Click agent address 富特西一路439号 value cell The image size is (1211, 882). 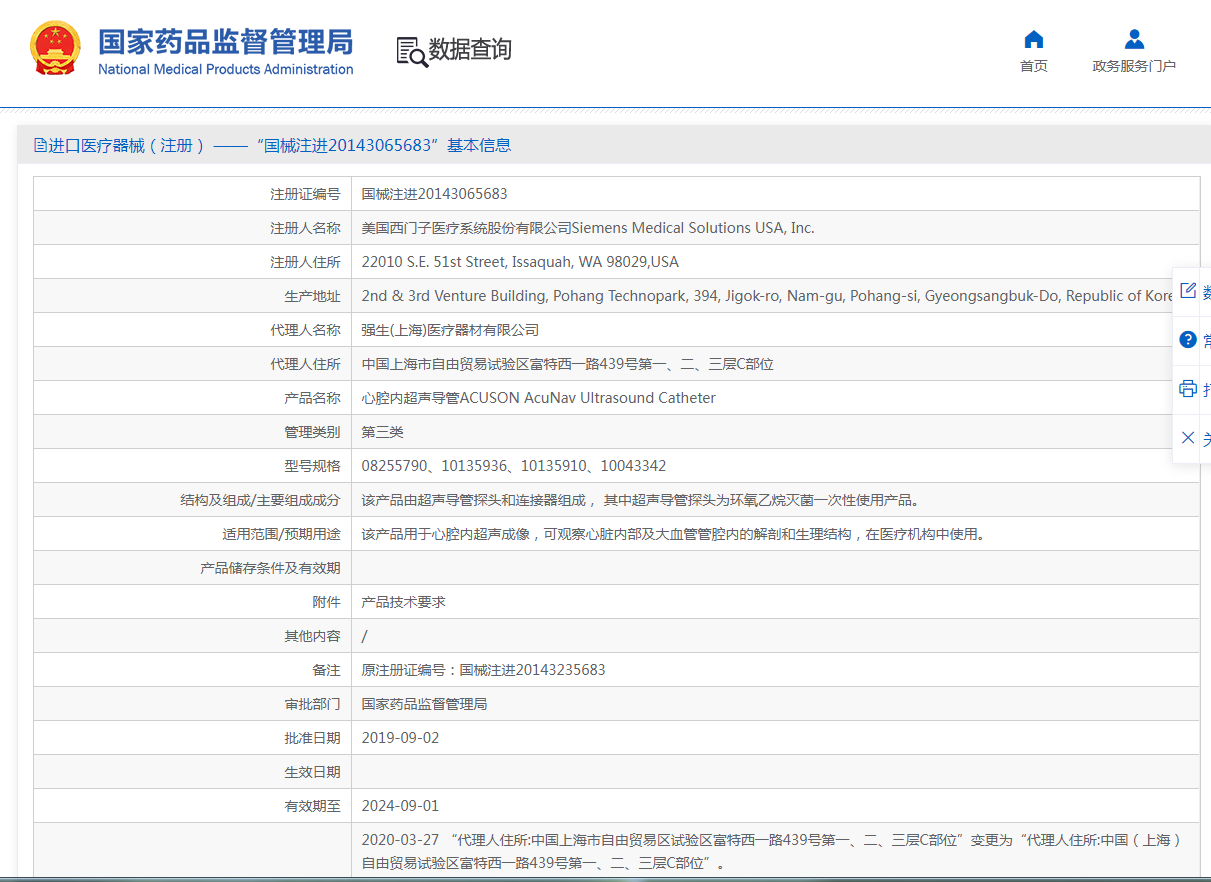[x=567, y=364]
